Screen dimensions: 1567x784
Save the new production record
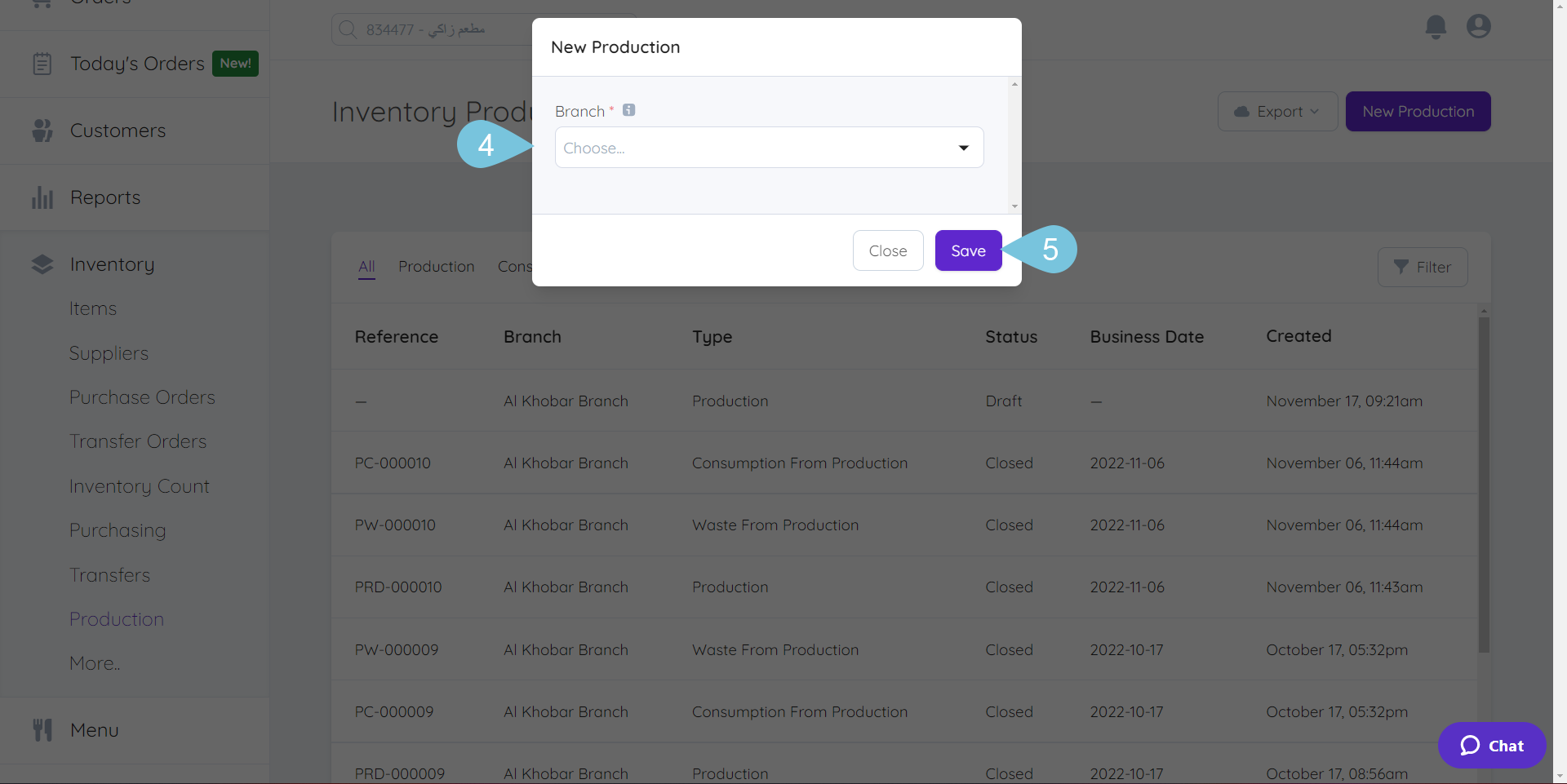point(968,250)
